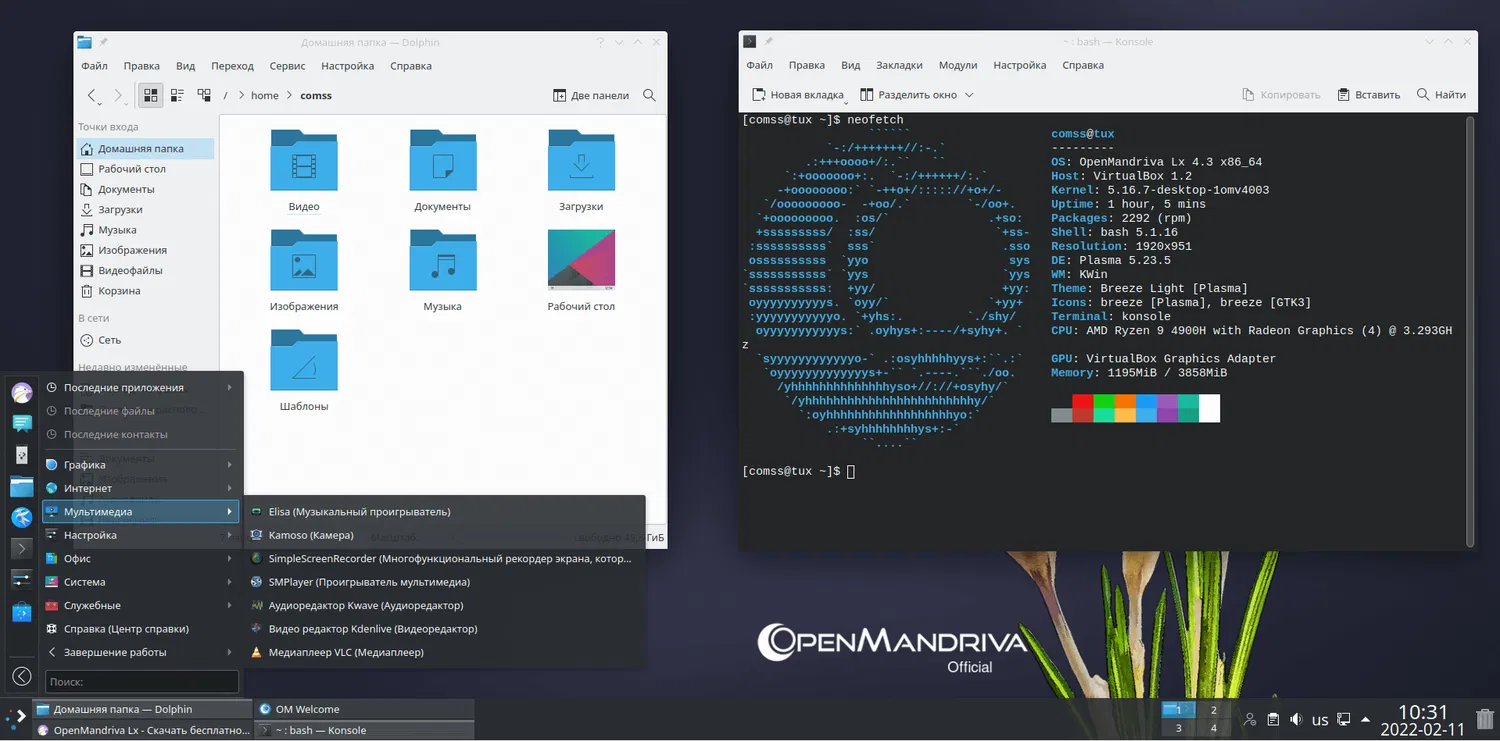The image size is (1500, 741).
Task: Expand the Графика category submenu
Action: click(141, 464)
